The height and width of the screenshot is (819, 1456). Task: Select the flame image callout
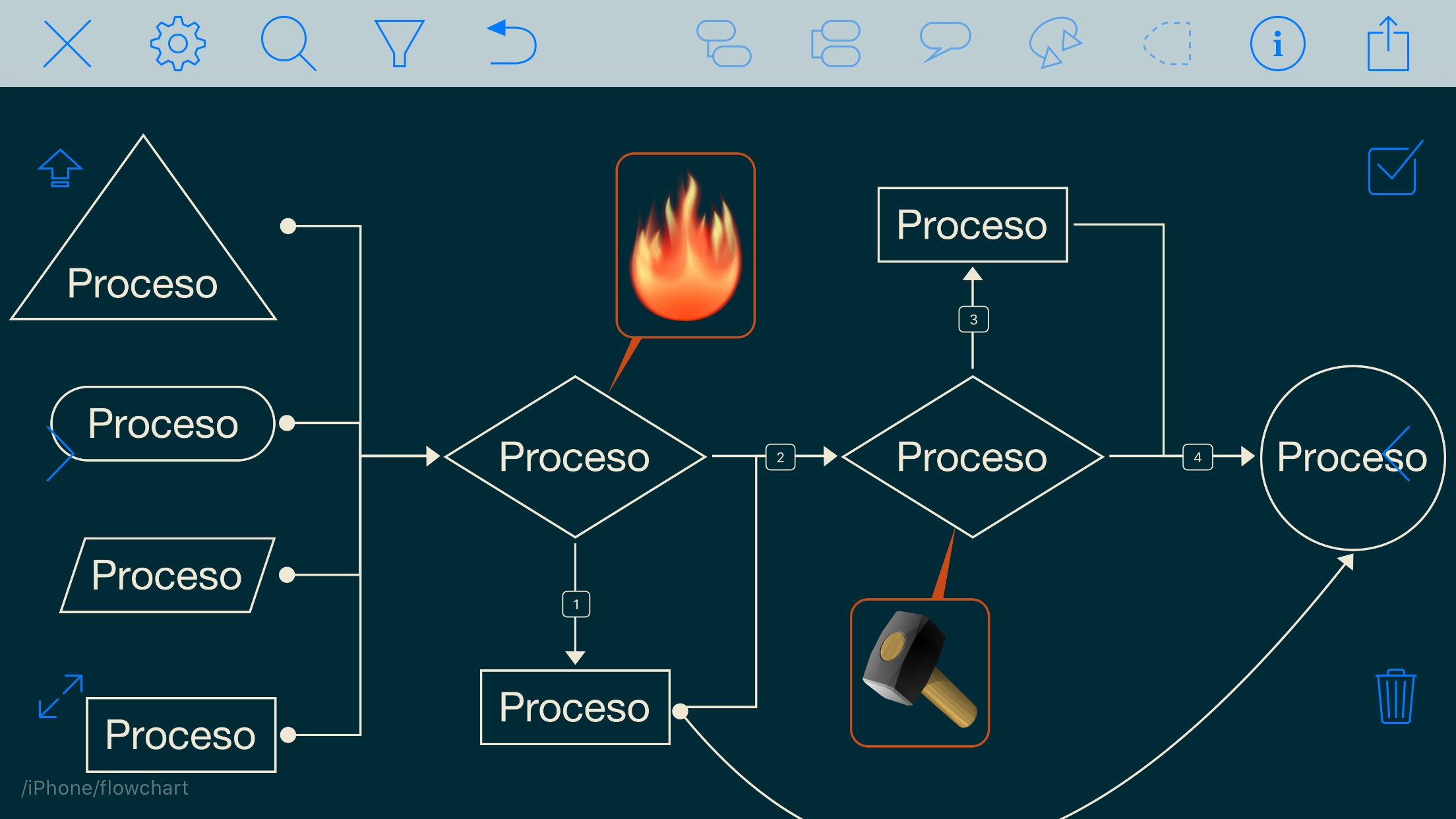(685, 245)
